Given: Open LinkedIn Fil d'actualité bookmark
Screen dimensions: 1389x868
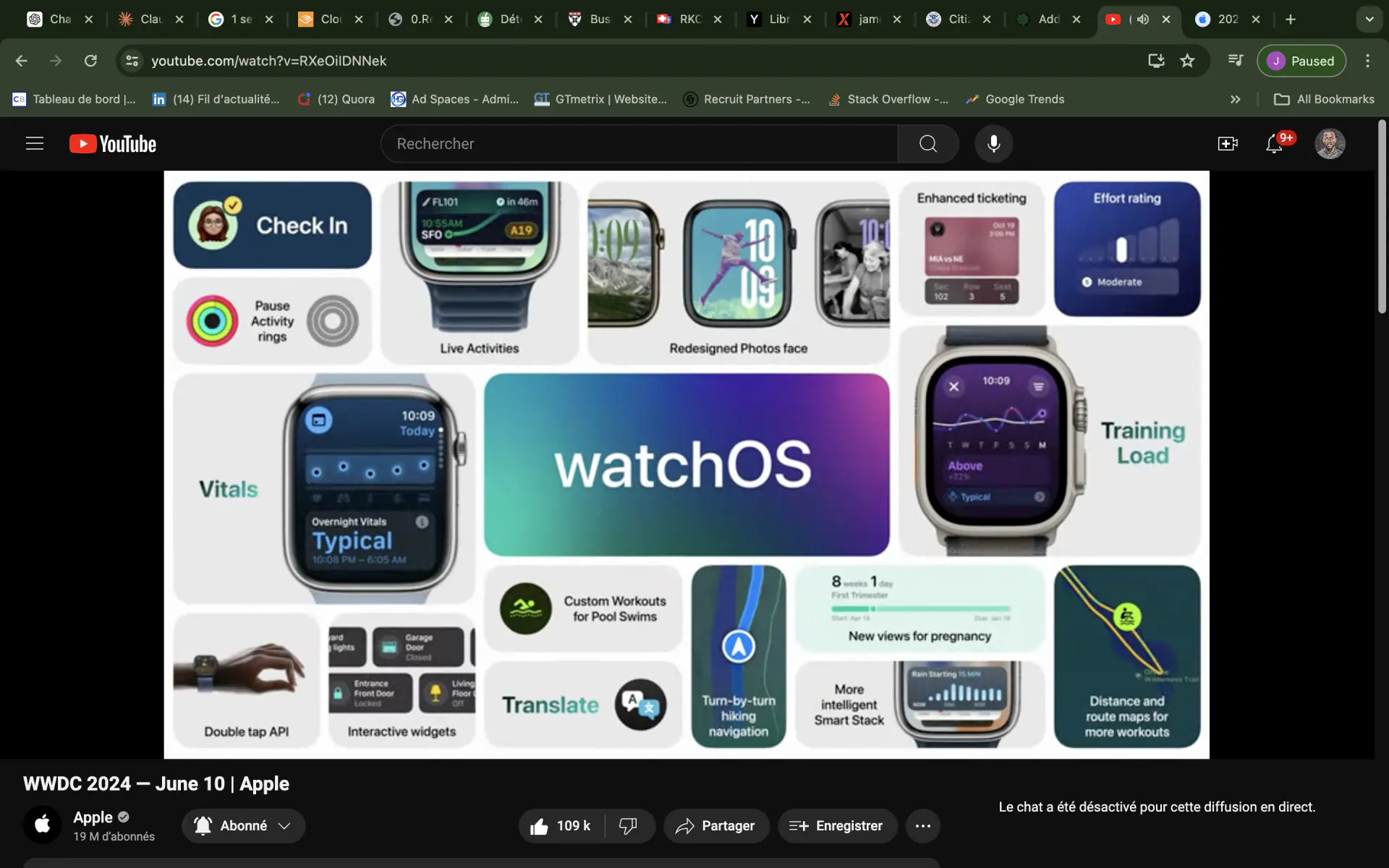Looking at the screenshot, I should 216,99.
